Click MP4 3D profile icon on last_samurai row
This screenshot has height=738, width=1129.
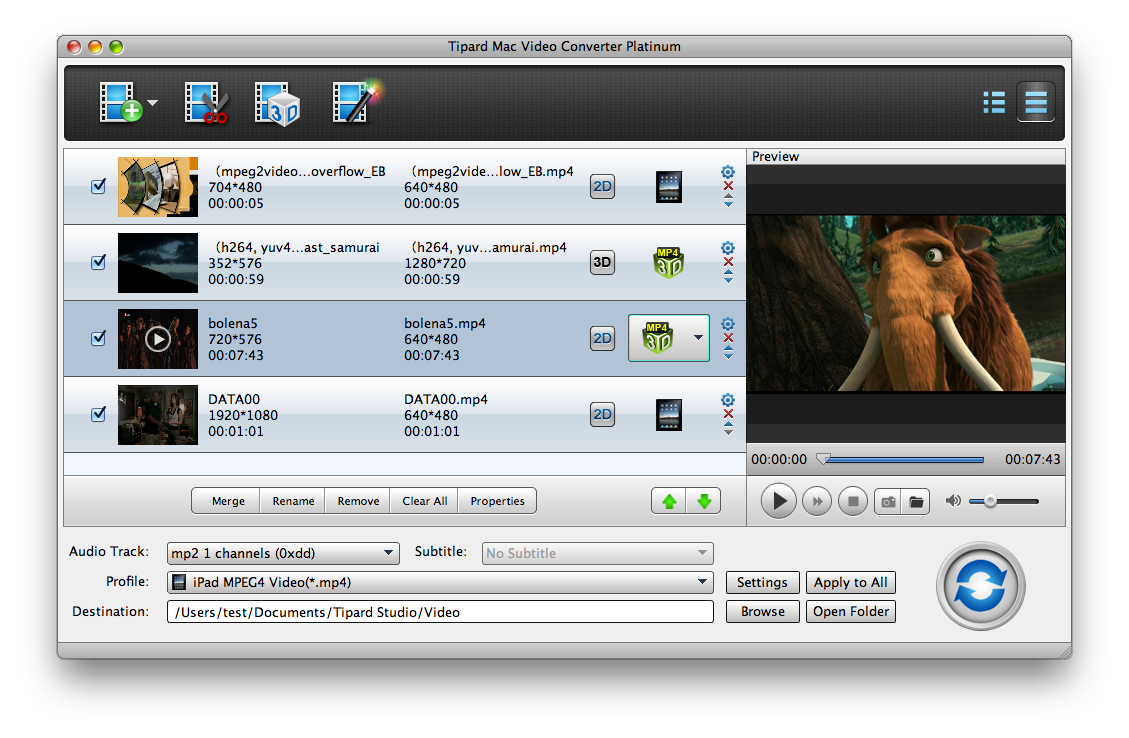pyautogui.click(x=668, y=263)
